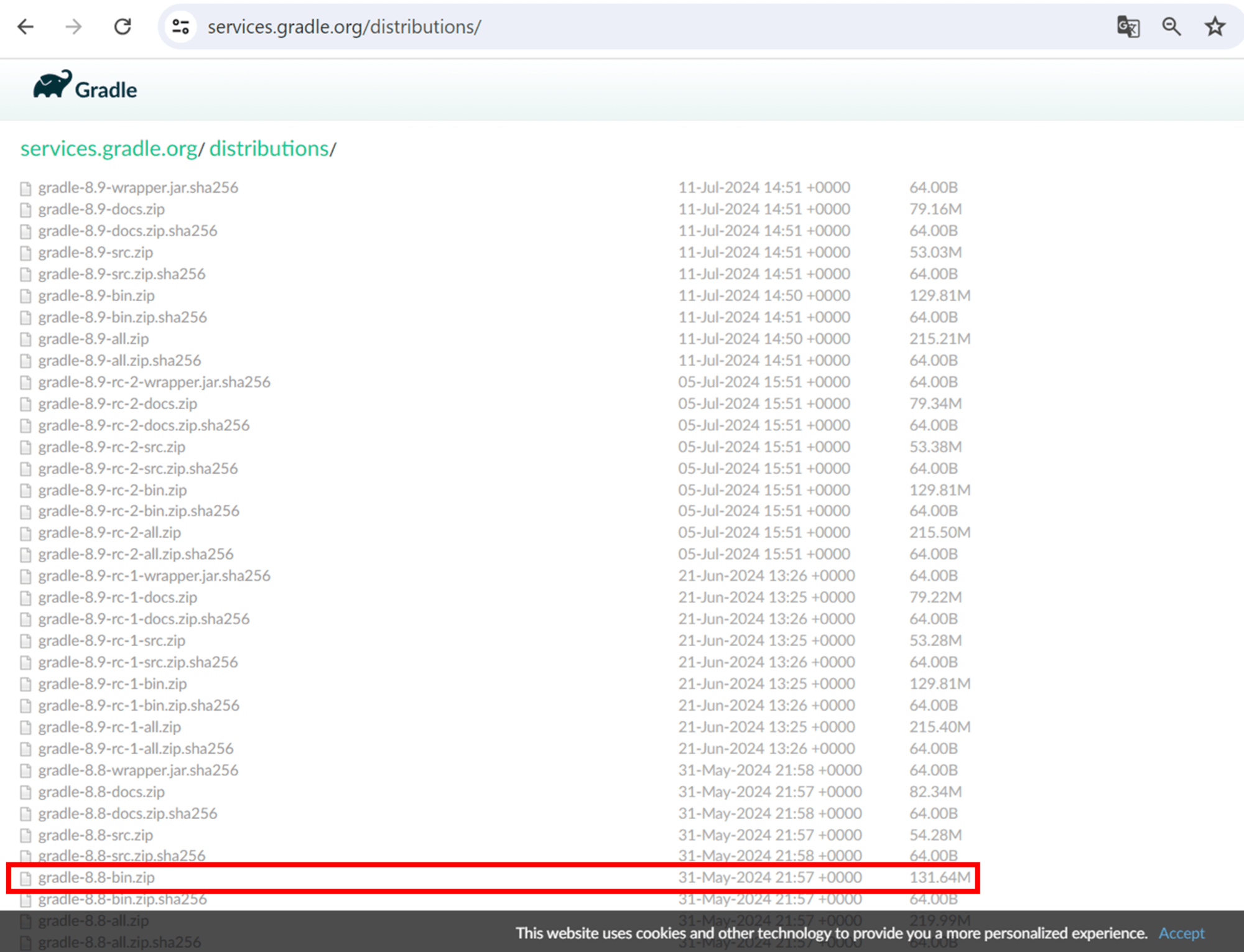Open gradle-8.9-rc-1-src.zip.sha256
This screenshot has height=952, width=1244.
pos(138,662)
